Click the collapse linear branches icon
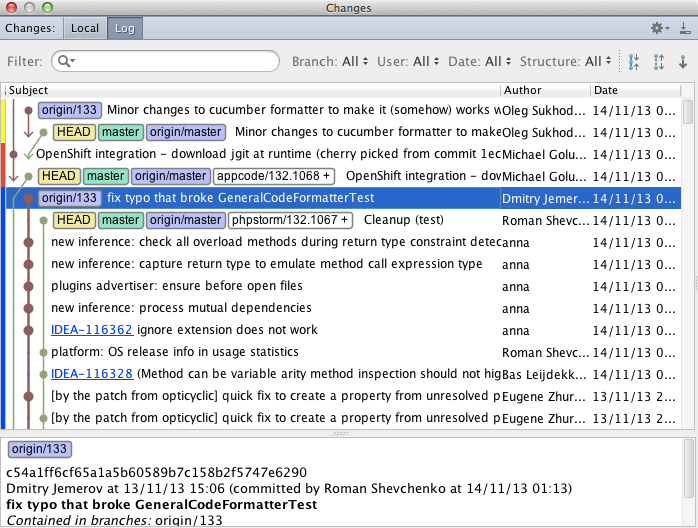This screenshot has height=528, width=698. (633, 62)
